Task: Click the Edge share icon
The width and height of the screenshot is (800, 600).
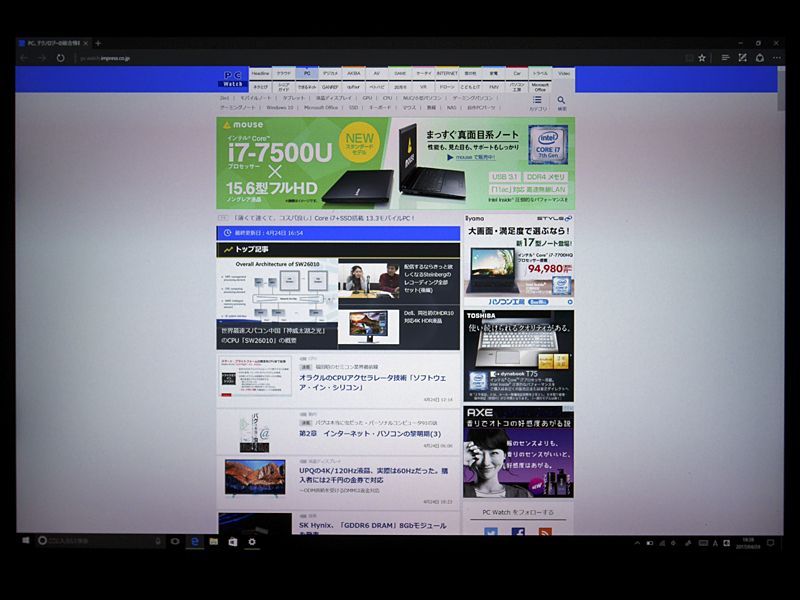Action: tap(760, 58)
